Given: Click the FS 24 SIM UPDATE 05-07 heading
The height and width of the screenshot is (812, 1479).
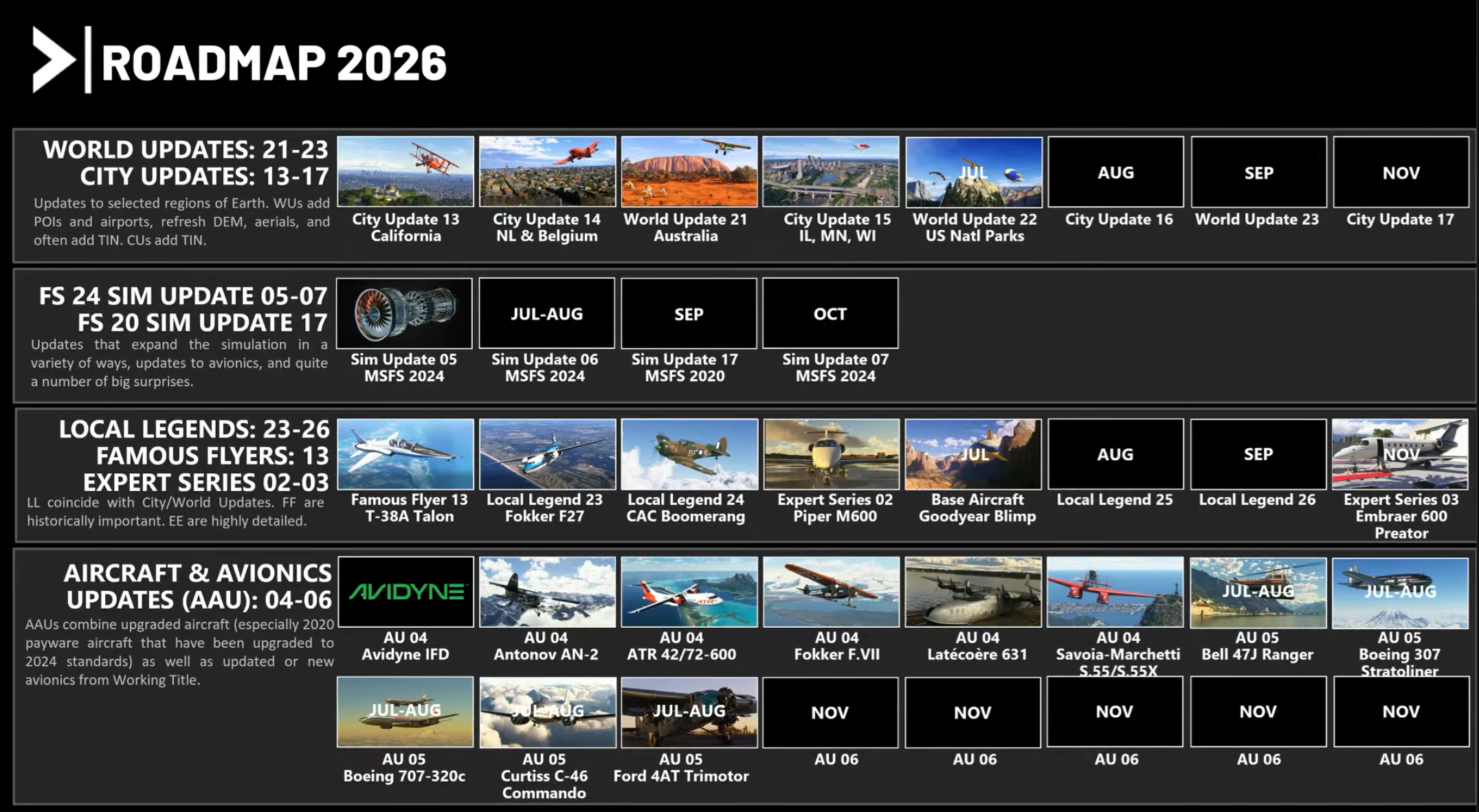Looking at the screenshot, I should (x=183, y=296).
